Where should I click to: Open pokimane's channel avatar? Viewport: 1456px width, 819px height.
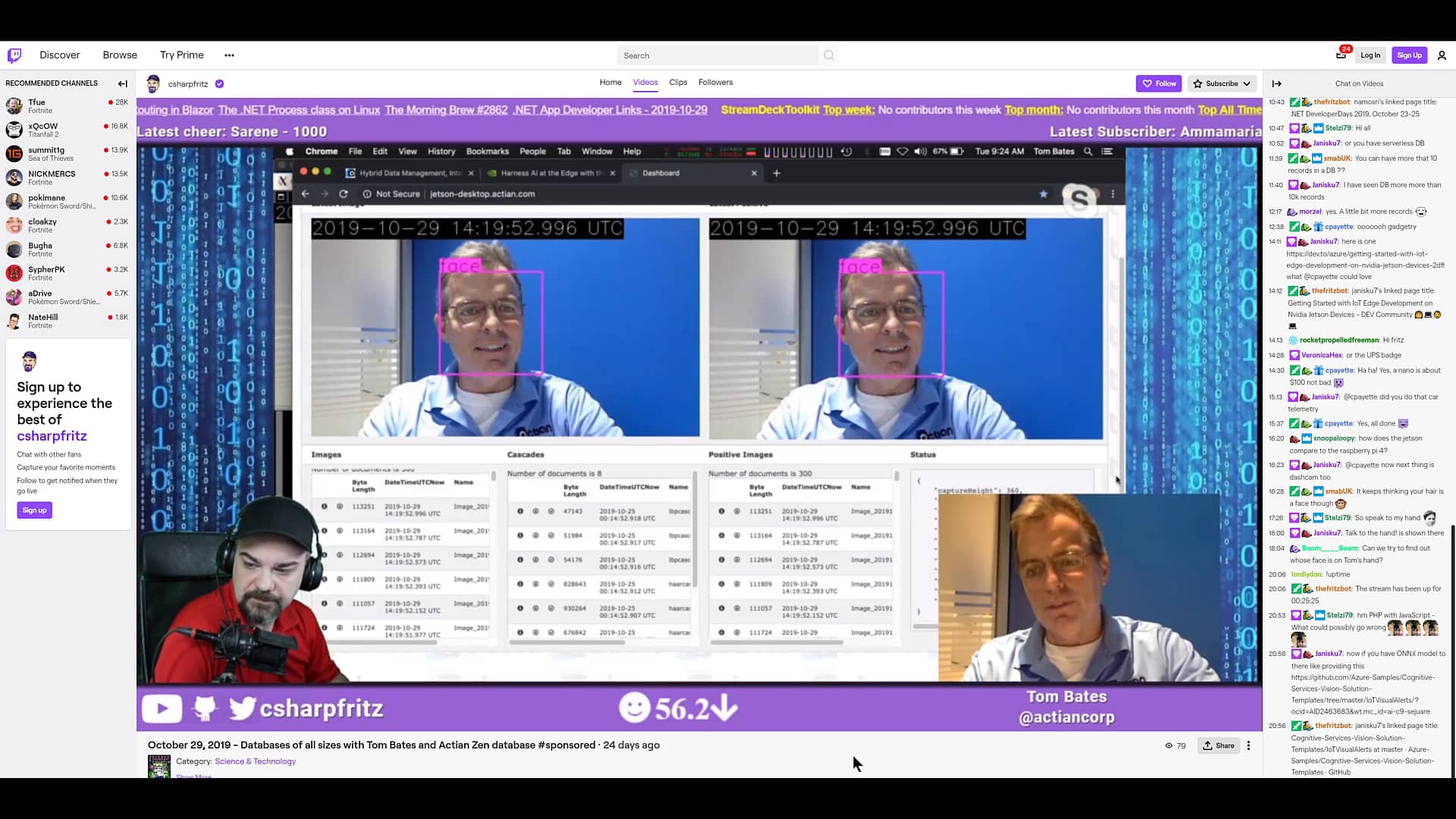[x=14, y=202]
